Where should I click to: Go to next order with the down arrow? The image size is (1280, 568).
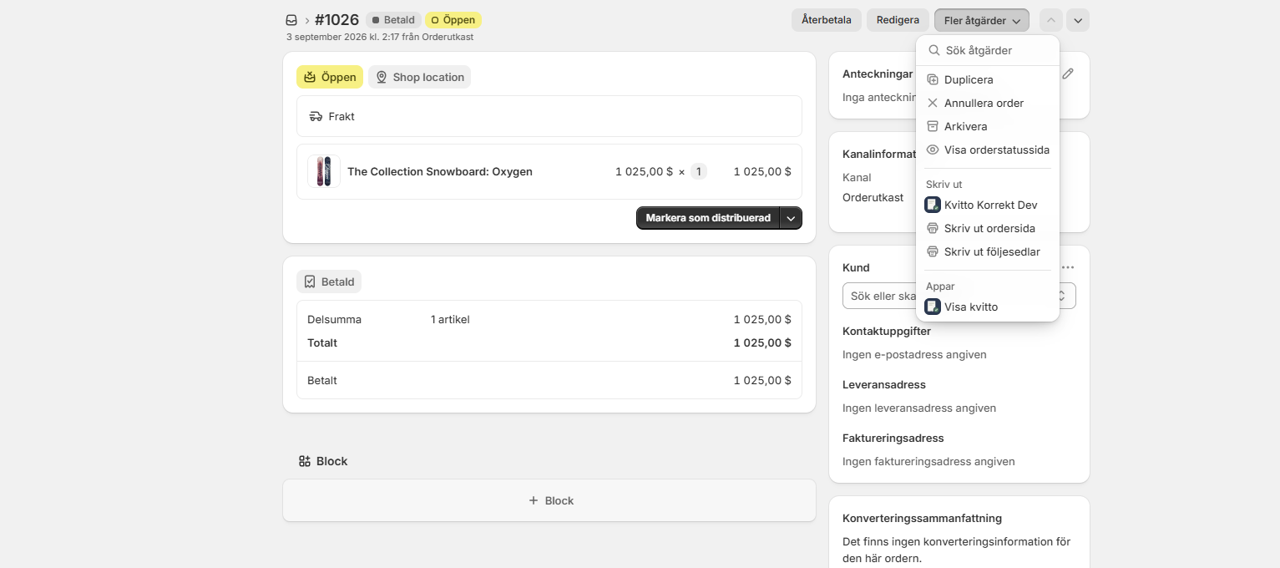point(1078,20)
